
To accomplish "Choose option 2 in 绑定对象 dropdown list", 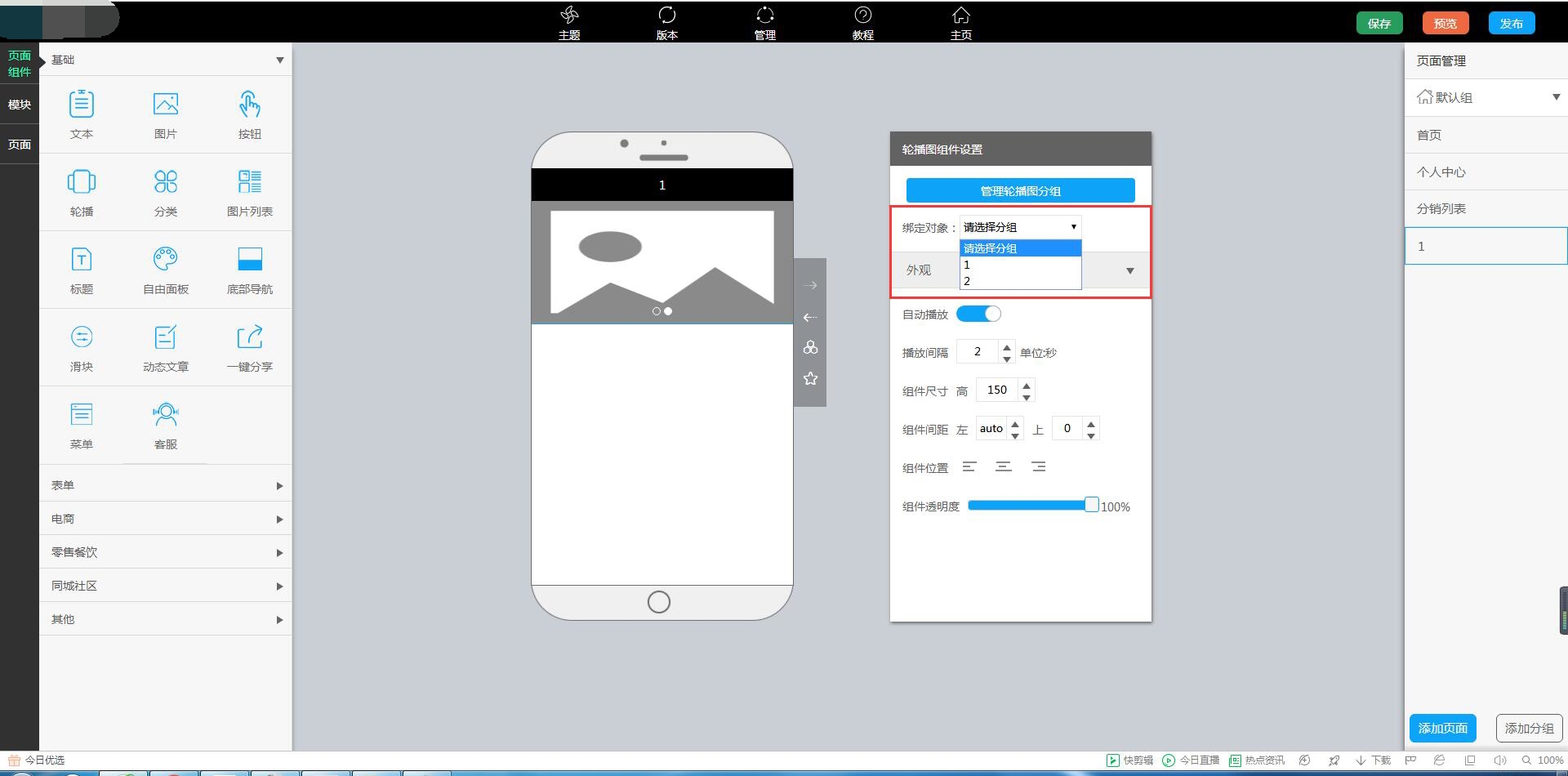I will point(1020,281).
